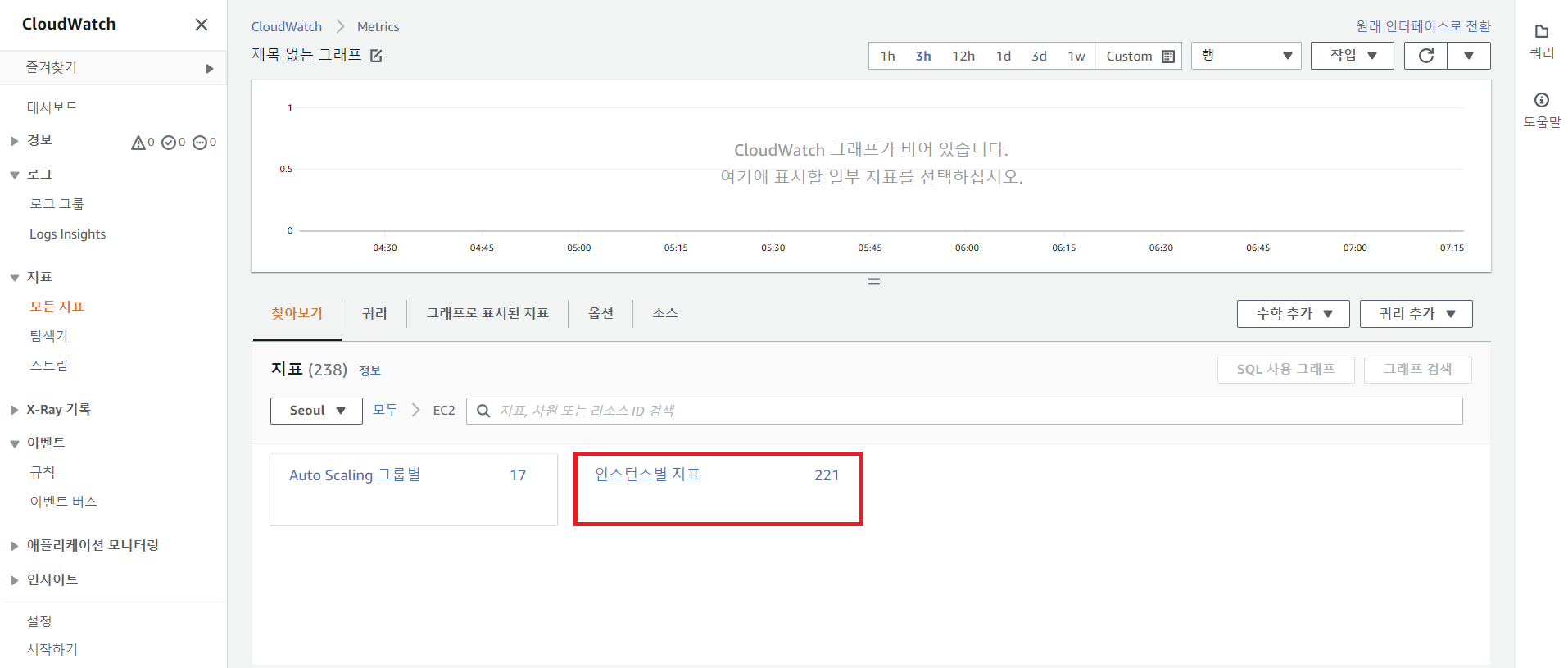This screenshot has width=1568, height=668.
Task: Collapse the 이벤트 section
Action: pos(15,443)
